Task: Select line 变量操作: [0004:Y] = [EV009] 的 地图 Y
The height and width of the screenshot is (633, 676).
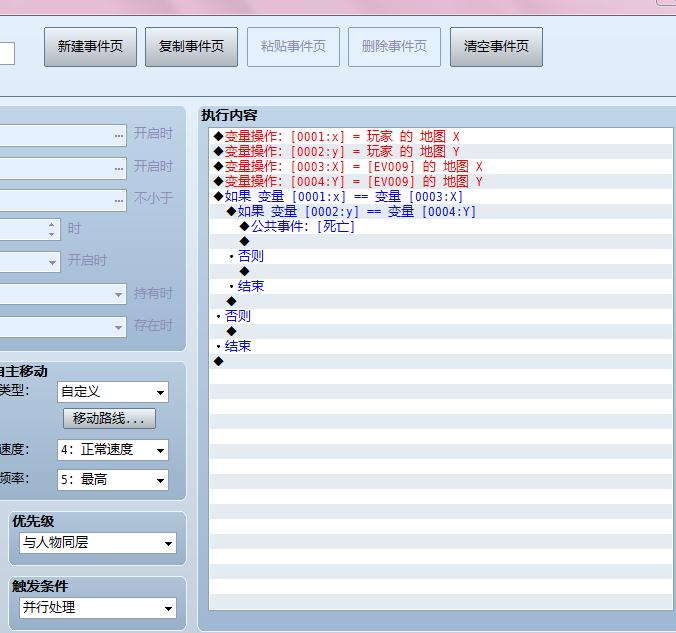Action: (x=441, y=182)
